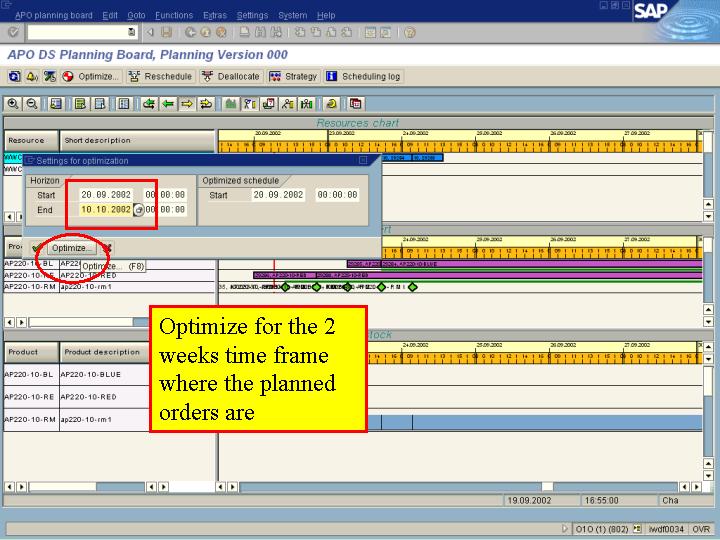The width and height of the screenshot is (720, 540).
Task: Open the command field history dropdown
Action: pos(131,32)
